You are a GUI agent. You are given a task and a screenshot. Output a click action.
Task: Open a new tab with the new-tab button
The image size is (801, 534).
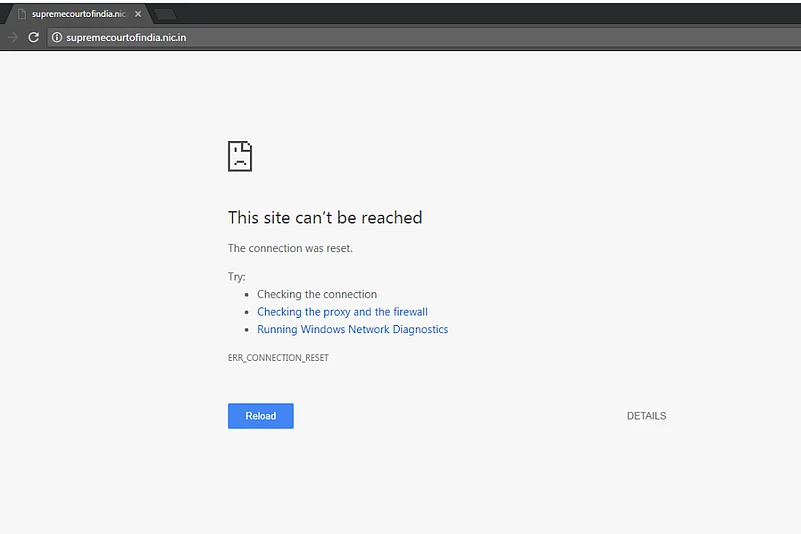point(165,14)
